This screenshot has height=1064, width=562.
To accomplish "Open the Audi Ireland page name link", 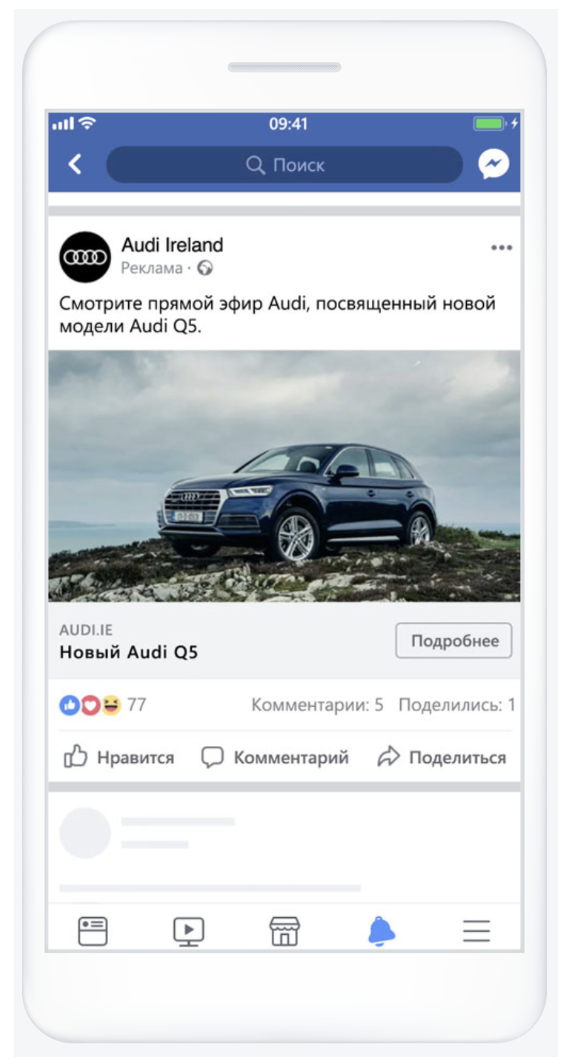I will point(172,245).
